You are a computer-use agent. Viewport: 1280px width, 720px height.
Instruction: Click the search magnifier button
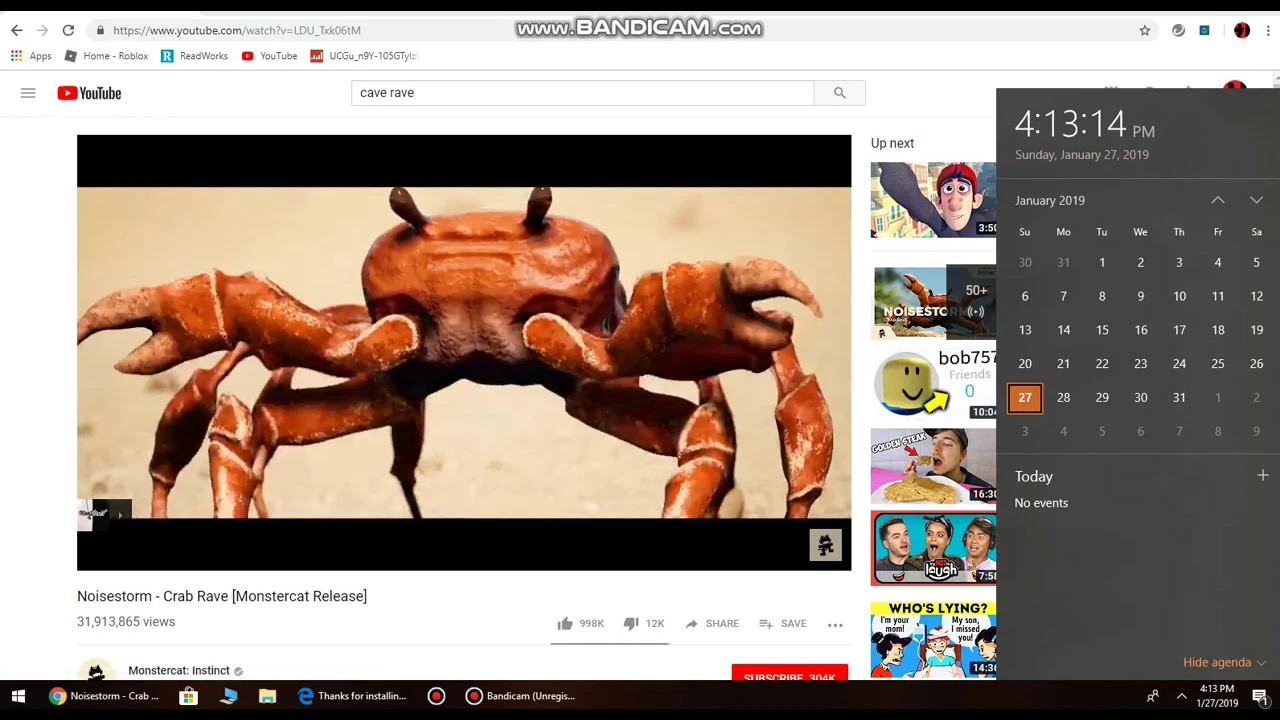(840, 93)
